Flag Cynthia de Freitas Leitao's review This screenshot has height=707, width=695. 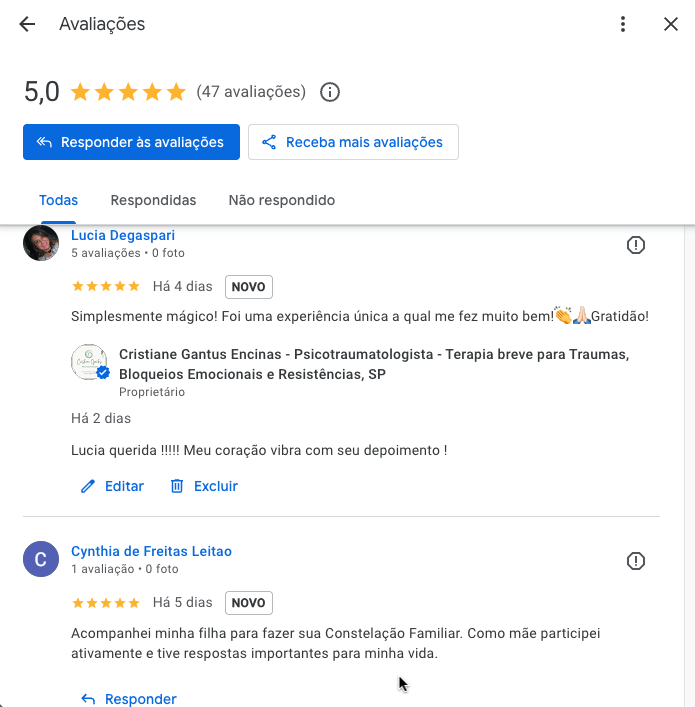point(636,561)
